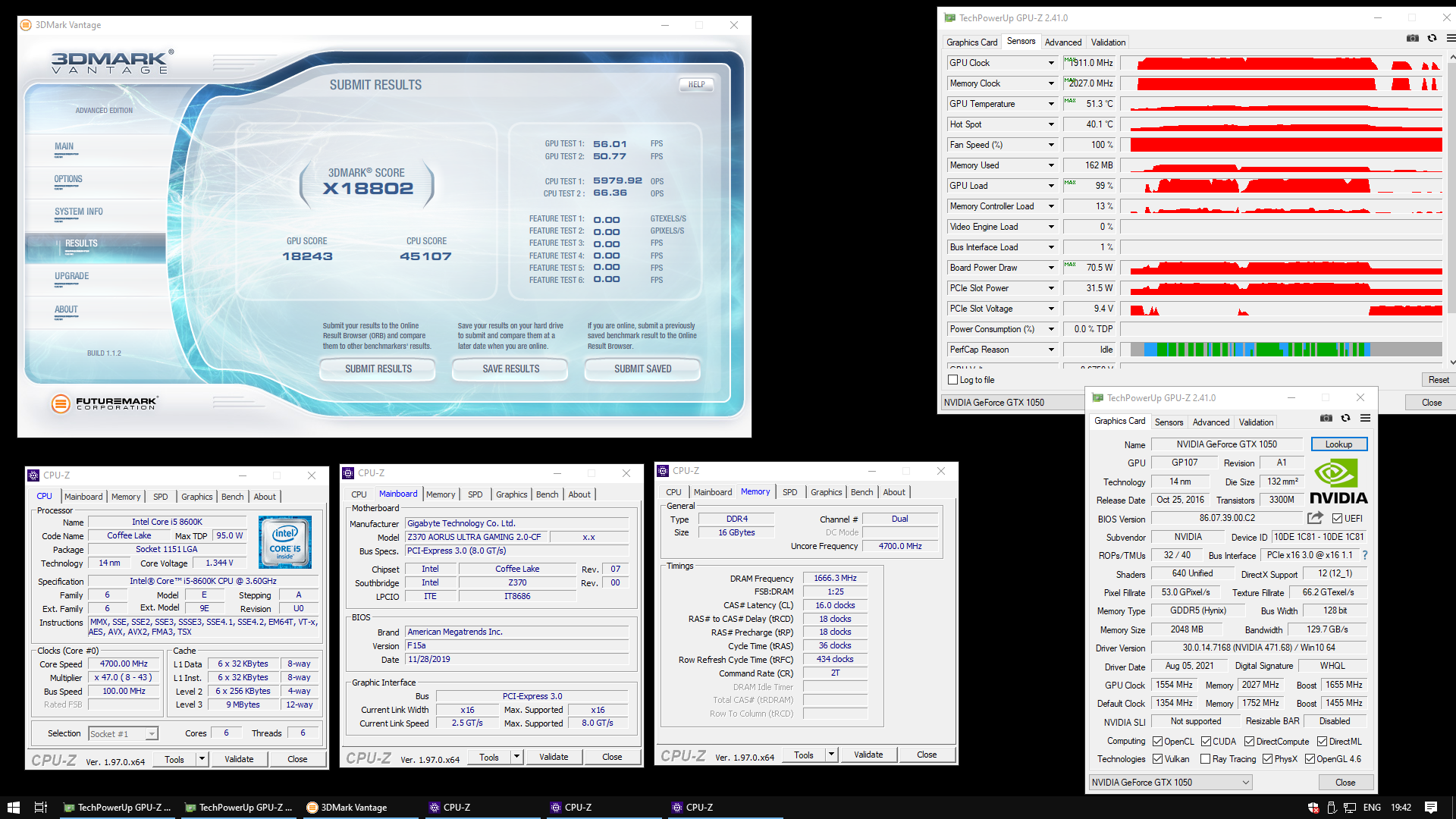Open the PerfCap Reason sensor dropdown
Screen dimensions: 1456x819
(x=1051, y=350)
